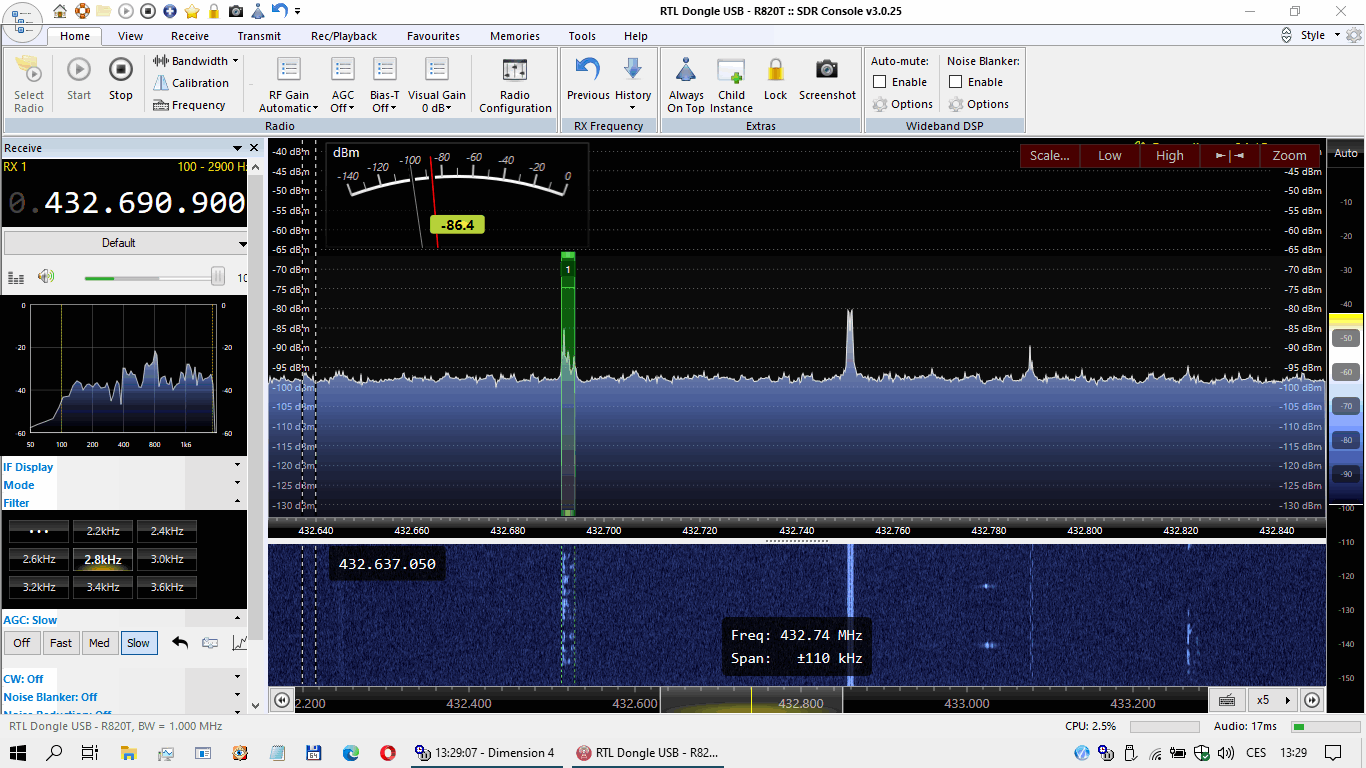Enable the Auto-mute checkbox

pos(880,82)
